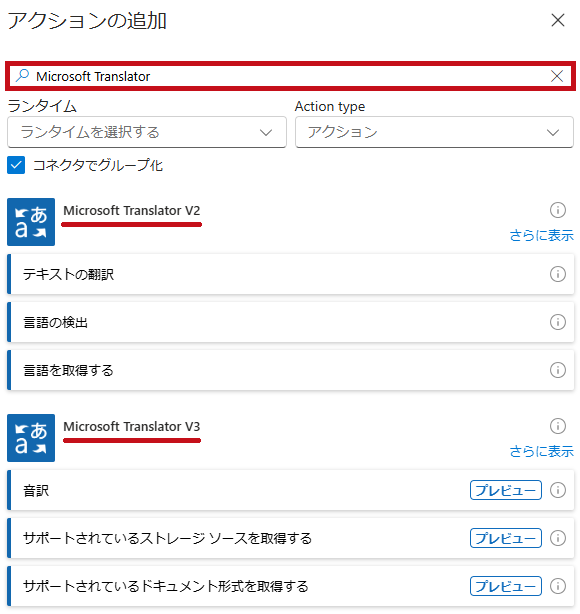Open info for Microsoft Translator V3 connector

pos(558,426)
